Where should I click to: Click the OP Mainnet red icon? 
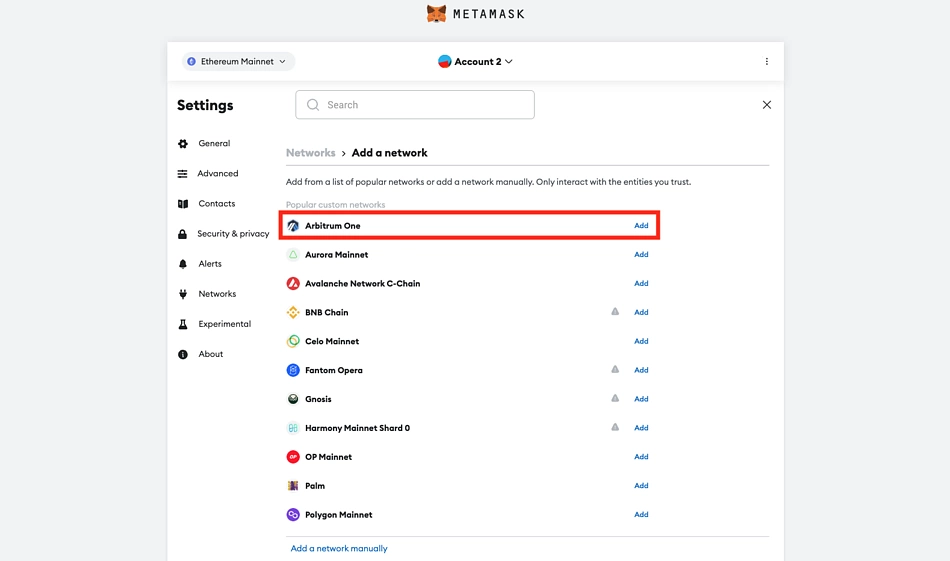293,457
